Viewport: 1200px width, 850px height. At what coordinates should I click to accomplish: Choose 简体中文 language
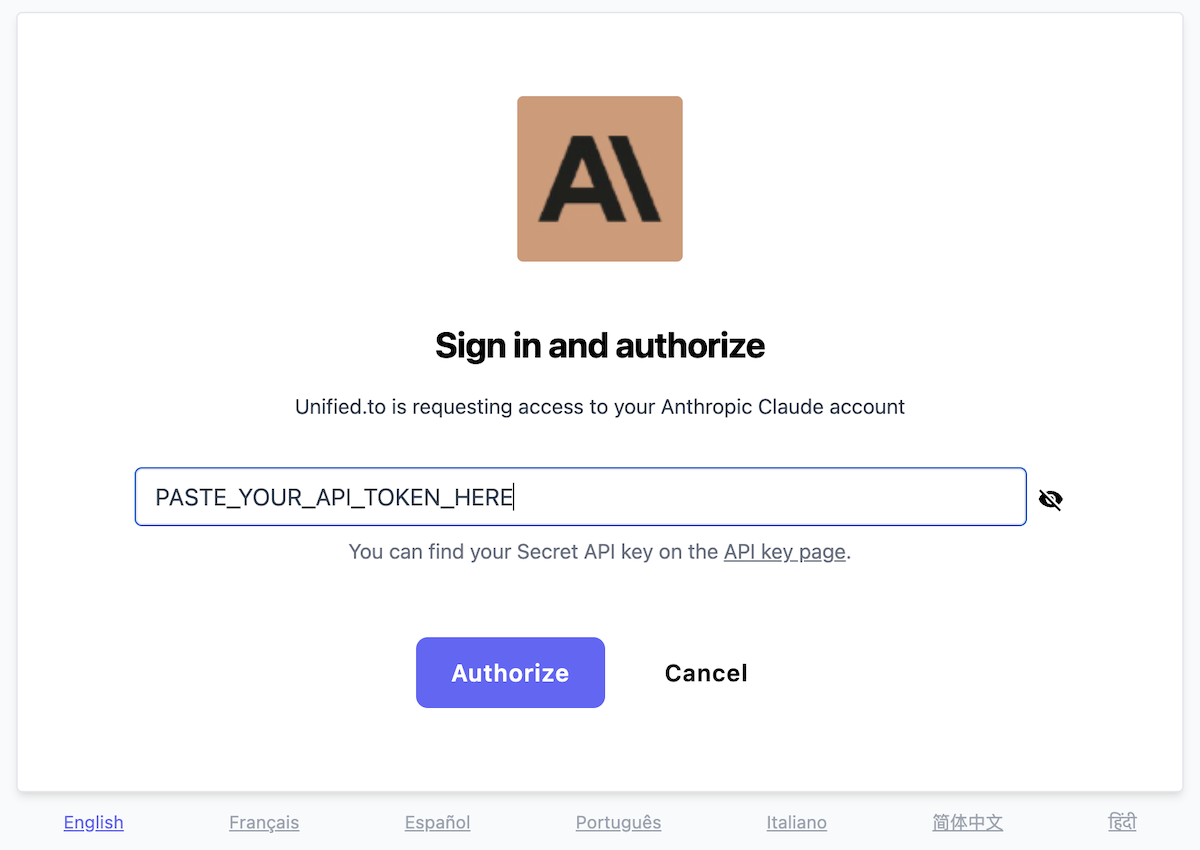click(967, 822)
